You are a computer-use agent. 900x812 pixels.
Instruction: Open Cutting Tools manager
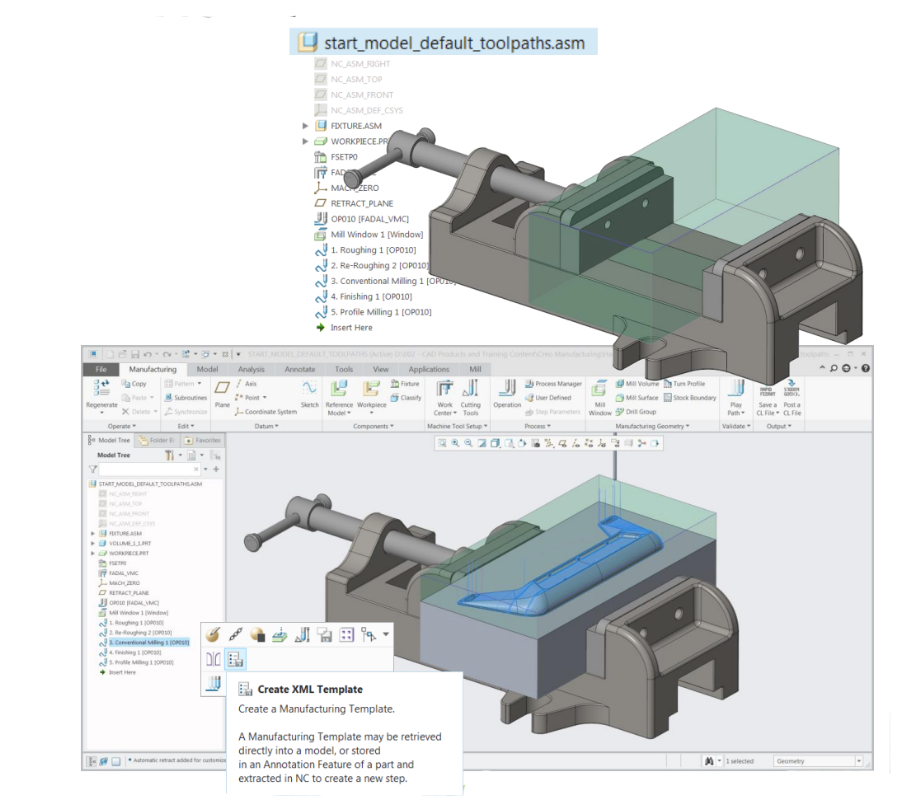pos(470,388)
